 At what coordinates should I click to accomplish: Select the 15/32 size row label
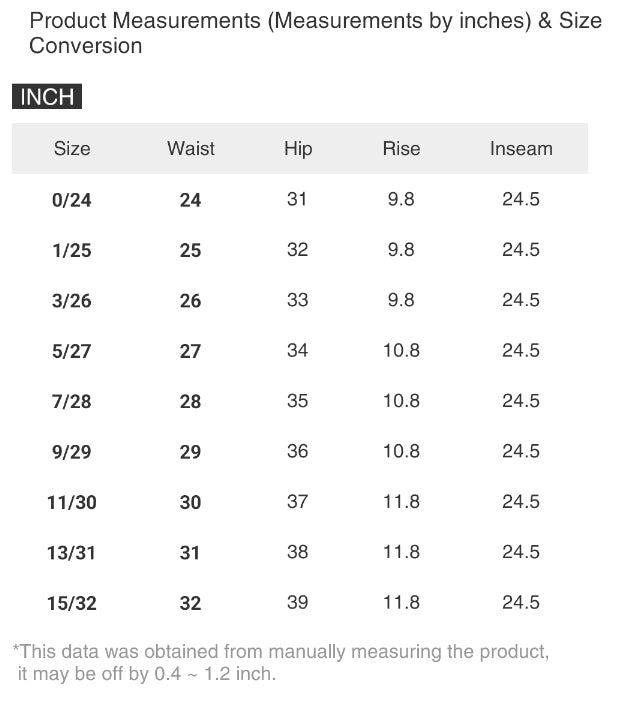tap(72, 603)
